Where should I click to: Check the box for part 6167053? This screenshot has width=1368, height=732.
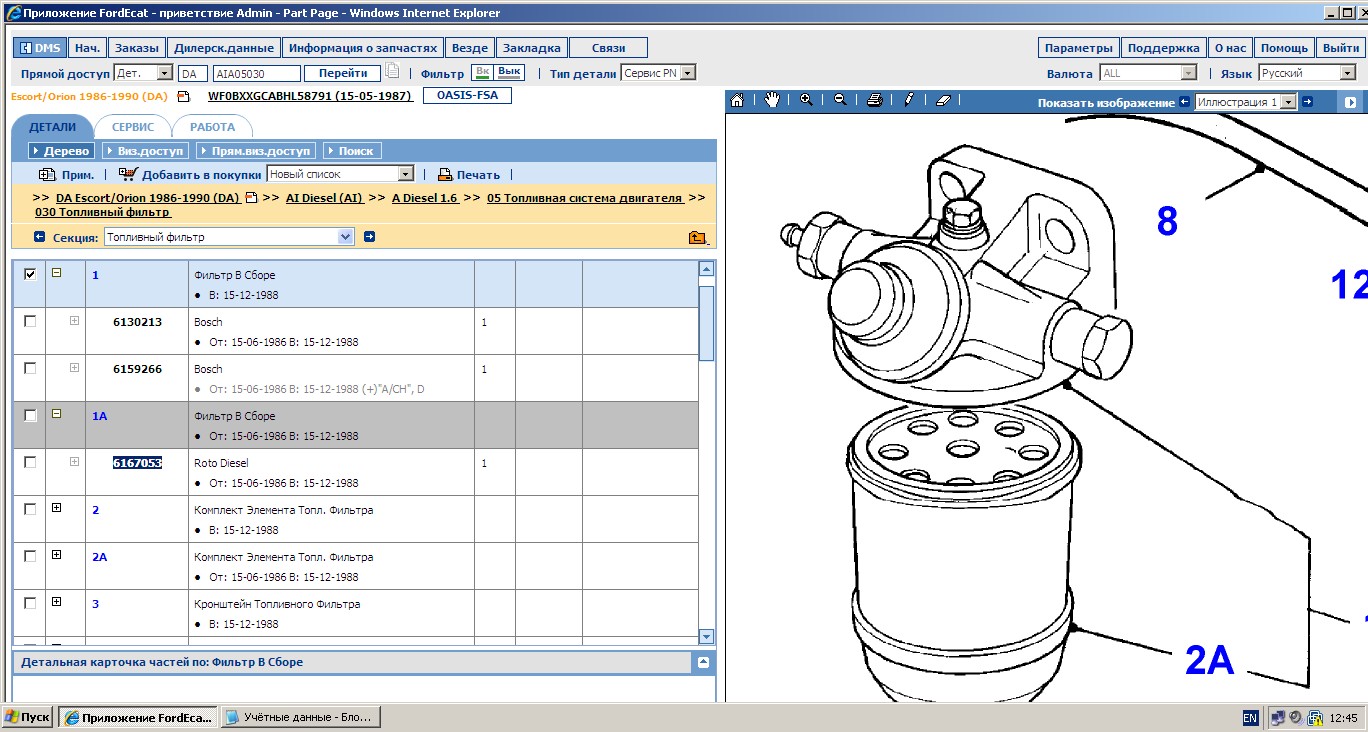(x=30, y=462)
